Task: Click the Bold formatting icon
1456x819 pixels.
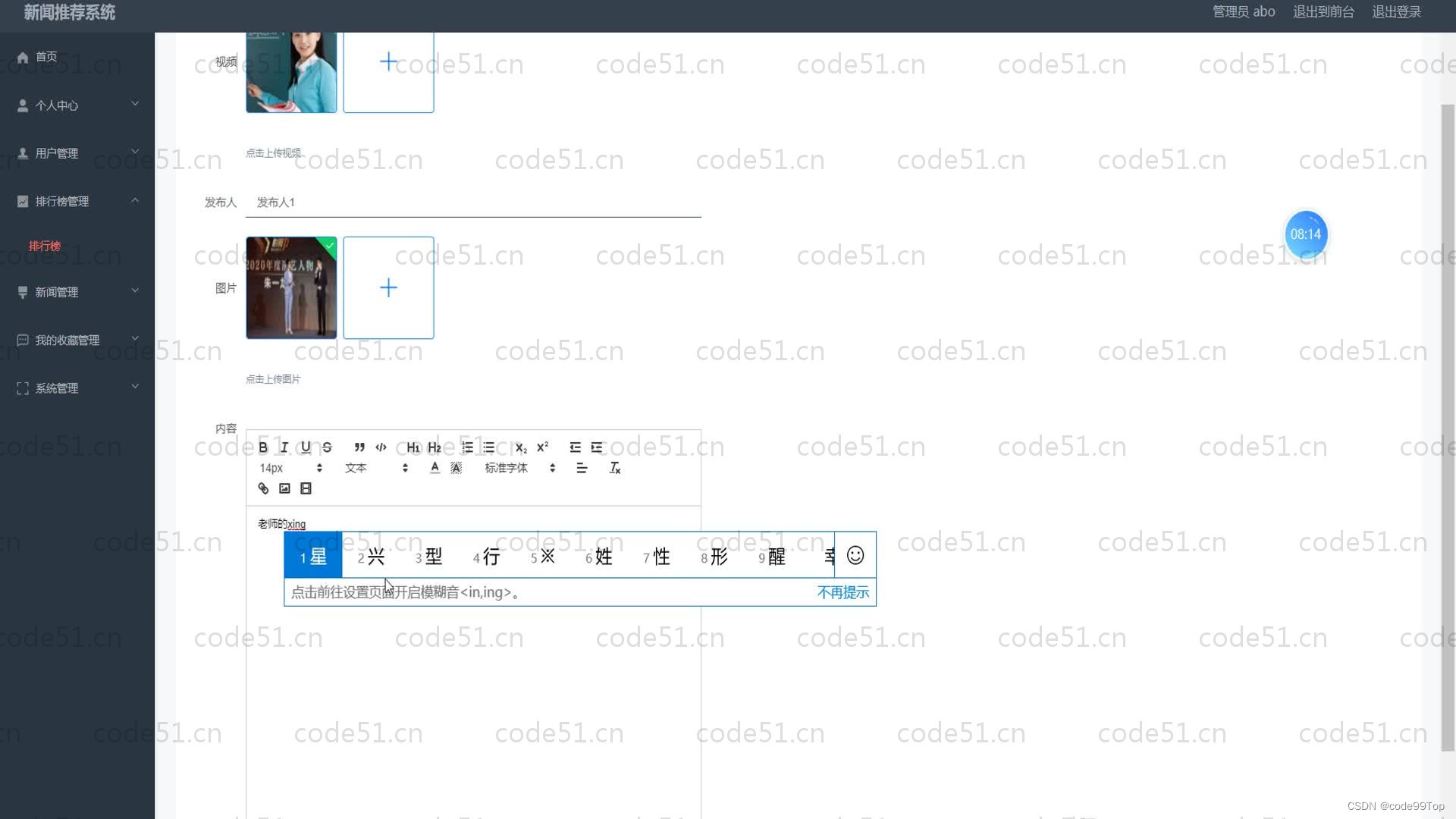Action: coord(263,447)
